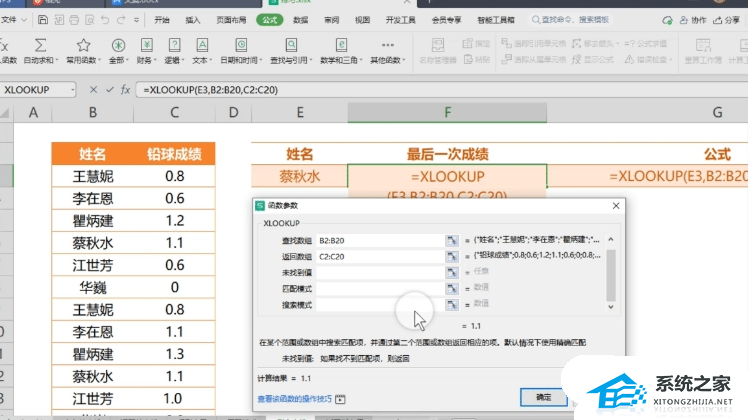Click the 分享 share button
748x420 pixels.
[x=726, y=20]
